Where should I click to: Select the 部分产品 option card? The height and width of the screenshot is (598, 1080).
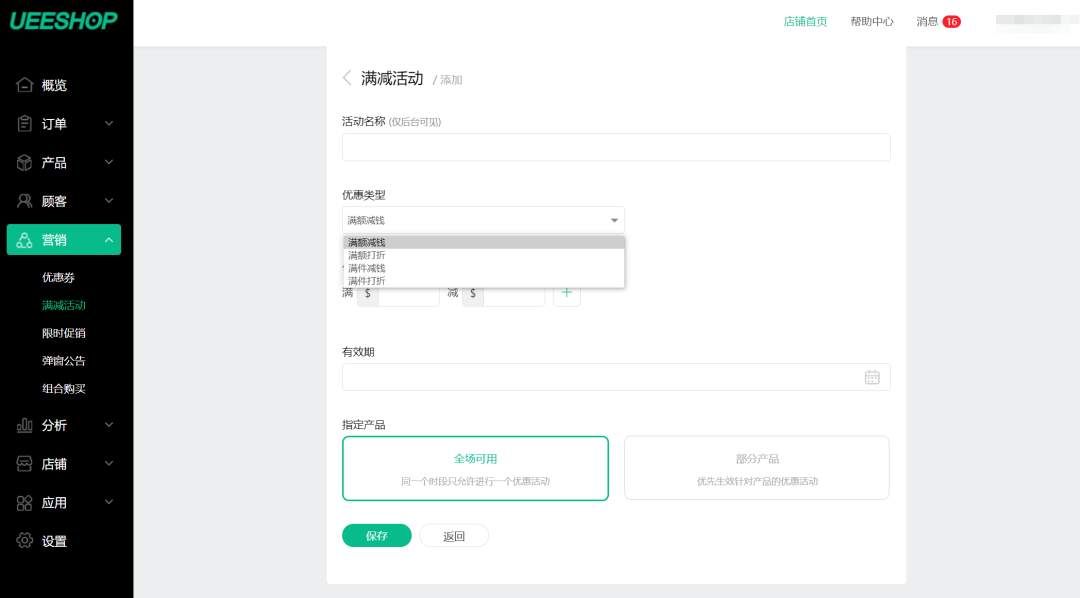[756, 467]
